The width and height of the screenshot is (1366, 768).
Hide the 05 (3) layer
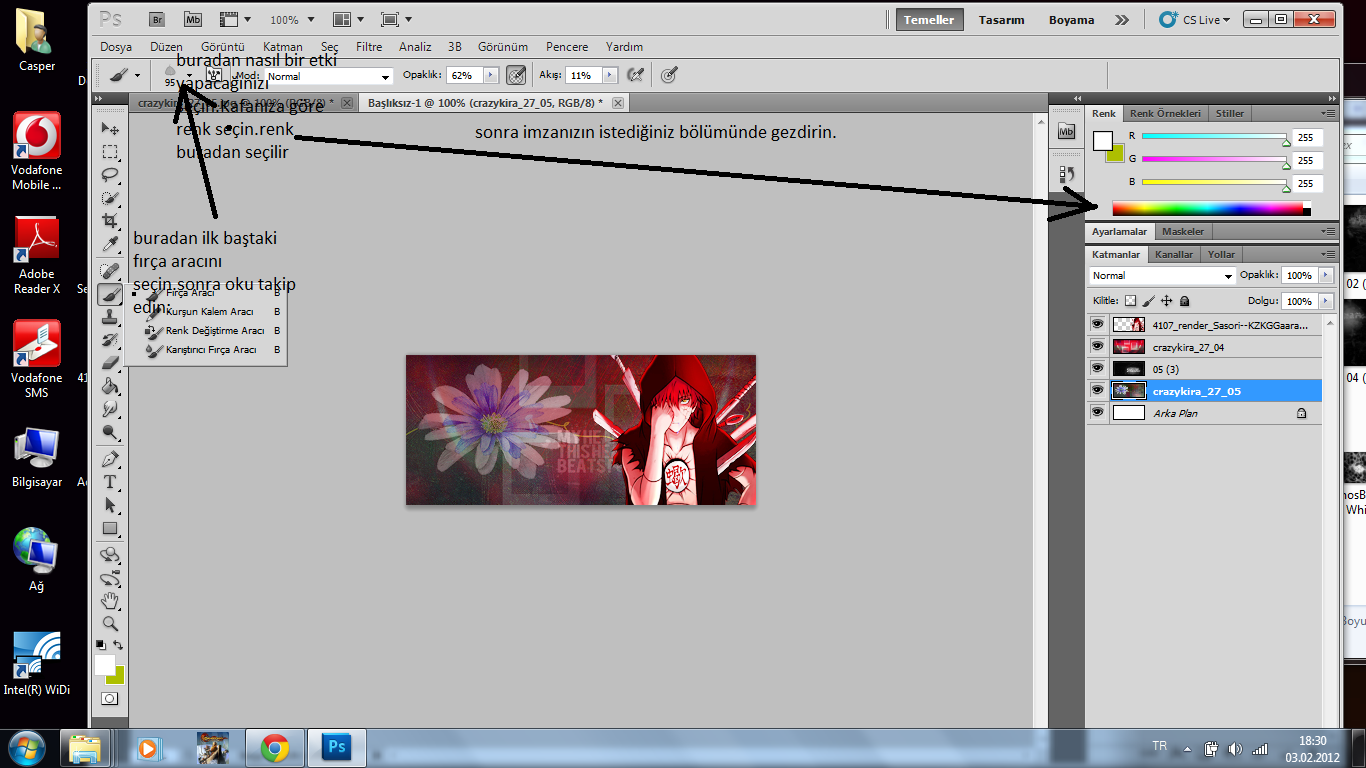tap(1098, 368)
